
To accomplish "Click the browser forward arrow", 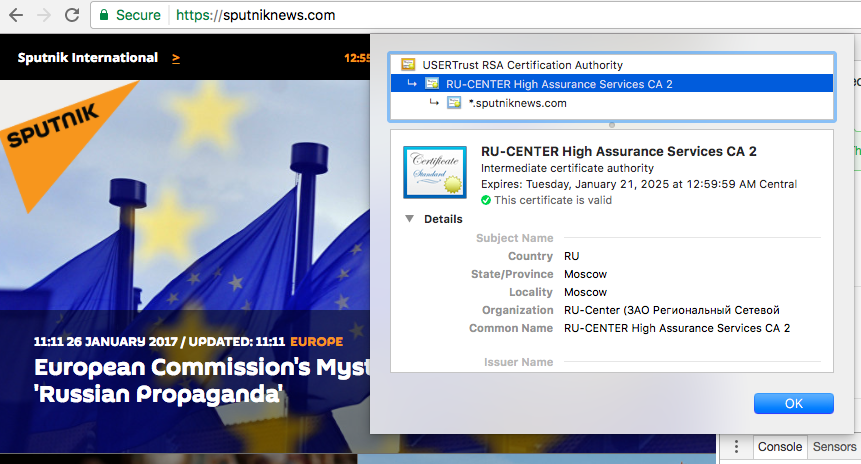I will pos(44,16).
